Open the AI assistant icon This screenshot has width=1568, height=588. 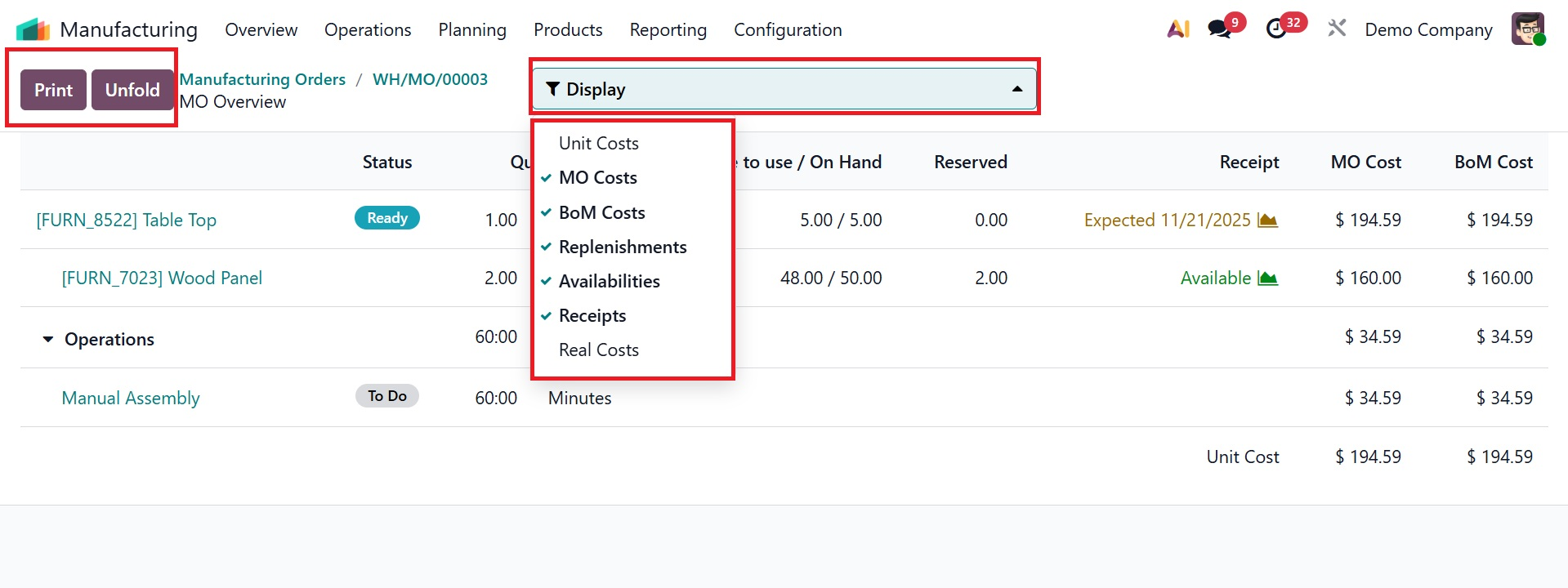tap(1178, 29)
